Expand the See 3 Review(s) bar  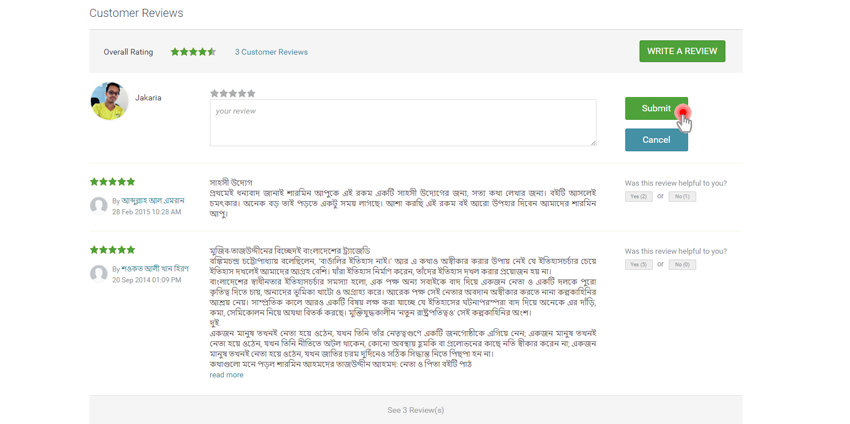coord(415,410)
